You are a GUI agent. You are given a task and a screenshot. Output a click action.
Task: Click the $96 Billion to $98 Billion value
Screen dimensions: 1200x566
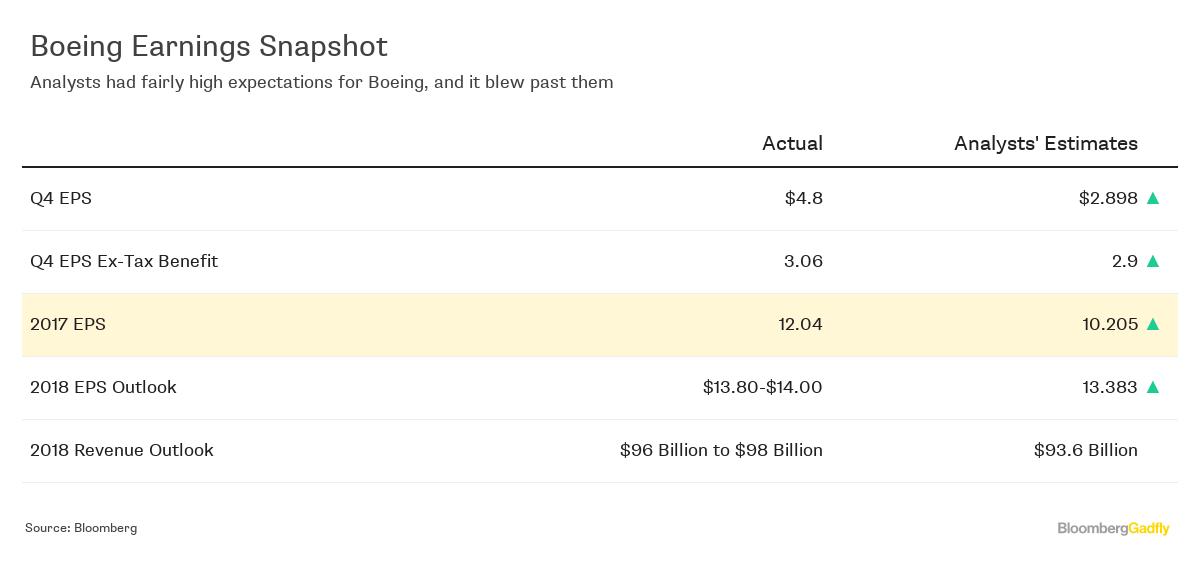point(721,450)
